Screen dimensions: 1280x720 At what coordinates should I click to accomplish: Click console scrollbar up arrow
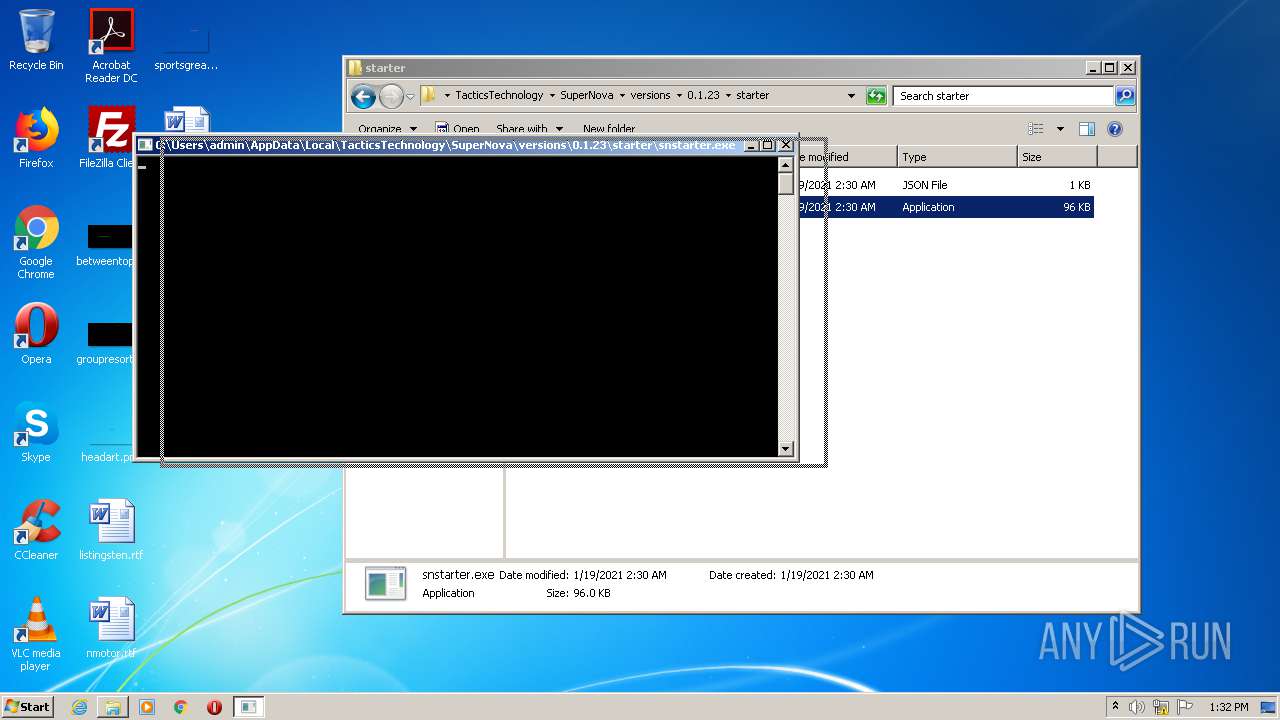(785, 164)
